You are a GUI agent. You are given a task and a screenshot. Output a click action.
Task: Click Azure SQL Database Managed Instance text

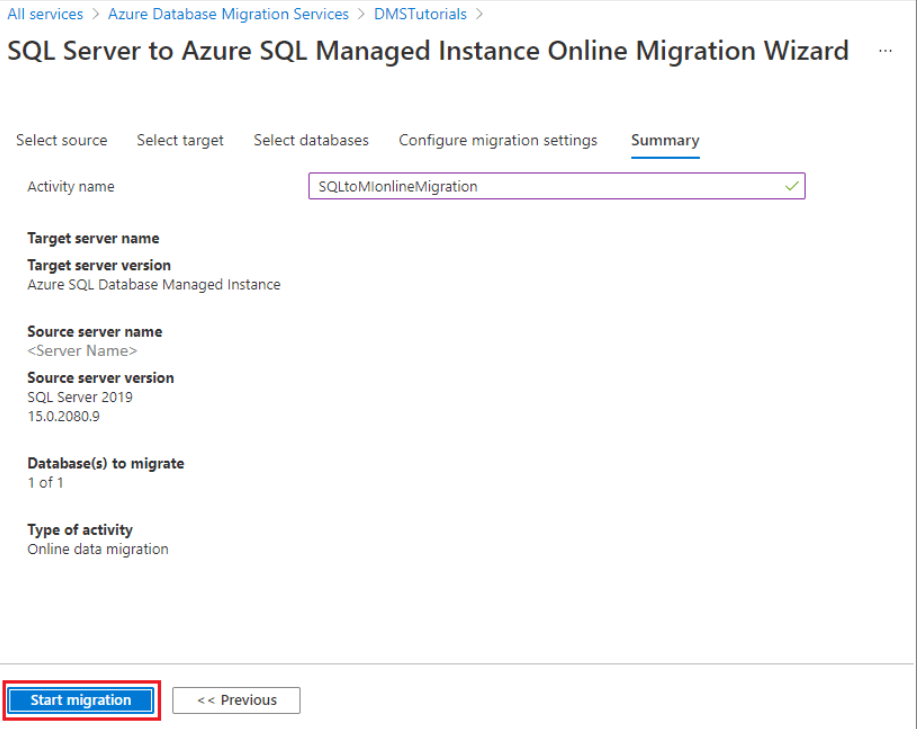pyautogui.click(x=154, y=284)
